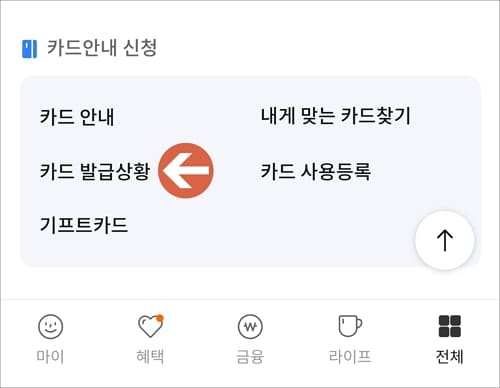Select the 전체 tab label

coord(450,356)
